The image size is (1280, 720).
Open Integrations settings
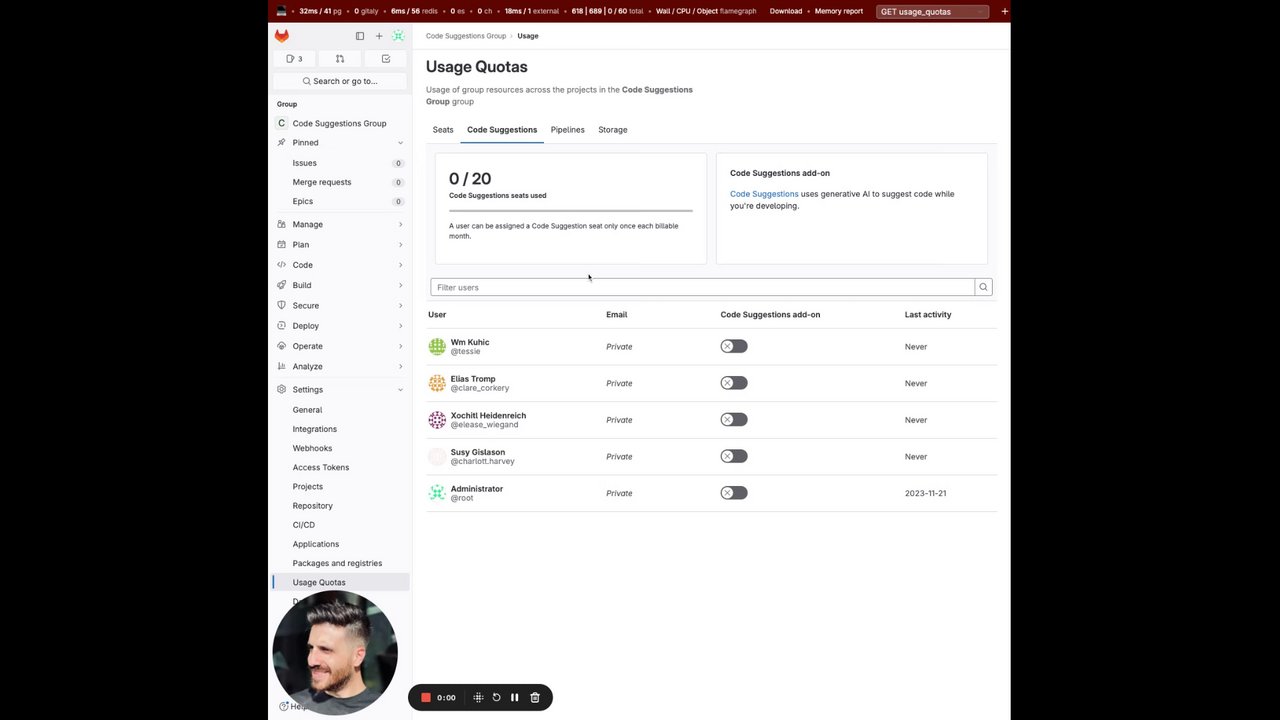pos(340,429)
